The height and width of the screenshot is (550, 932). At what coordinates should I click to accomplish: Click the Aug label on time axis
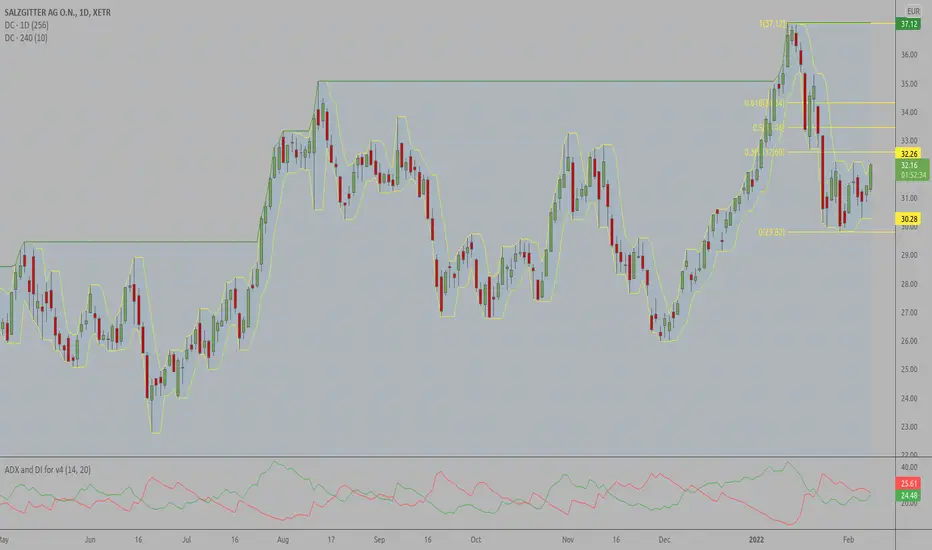point(283,540)
